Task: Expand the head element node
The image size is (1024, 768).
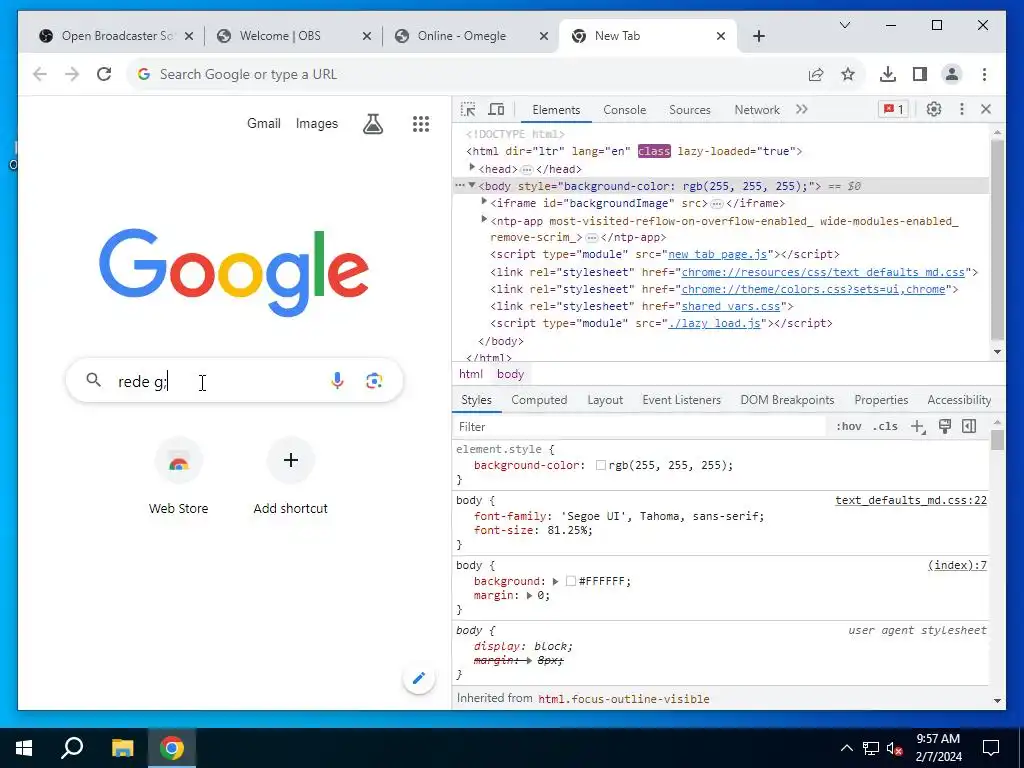Action: (472, 168)
